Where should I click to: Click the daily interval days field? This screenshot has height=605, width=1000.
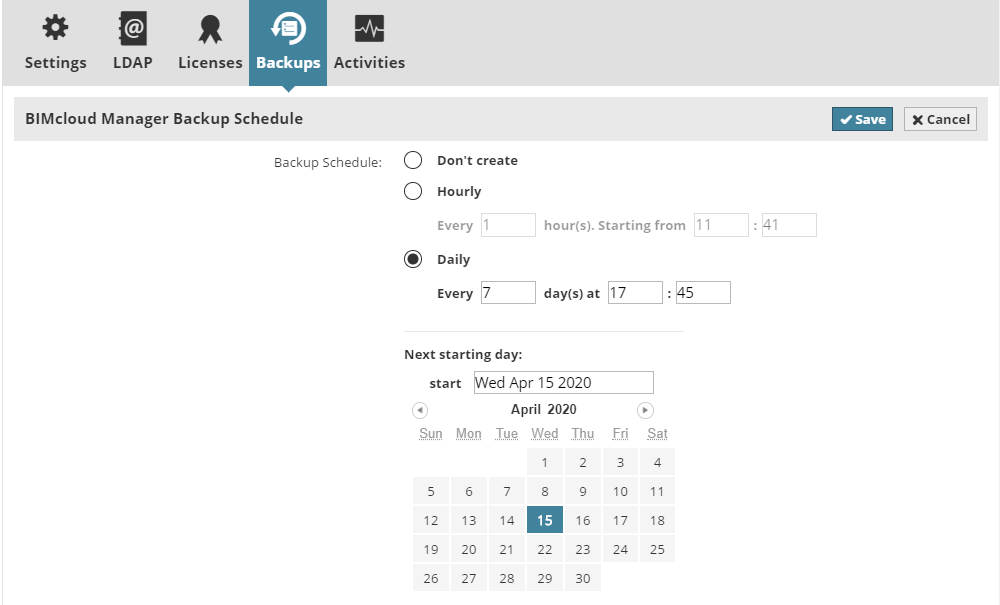coord(508,293)
